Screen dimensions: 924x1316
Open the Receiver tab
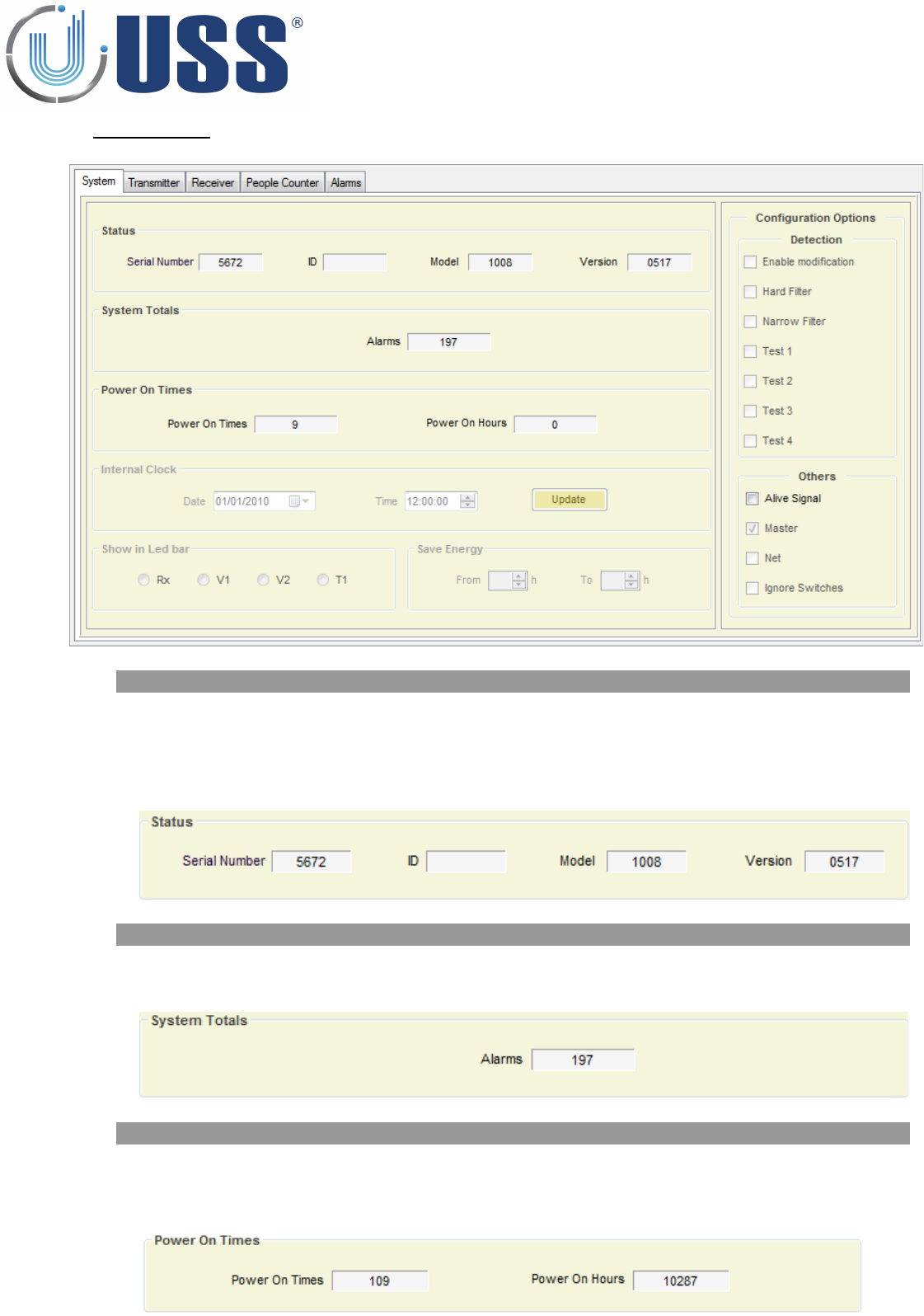213,182
